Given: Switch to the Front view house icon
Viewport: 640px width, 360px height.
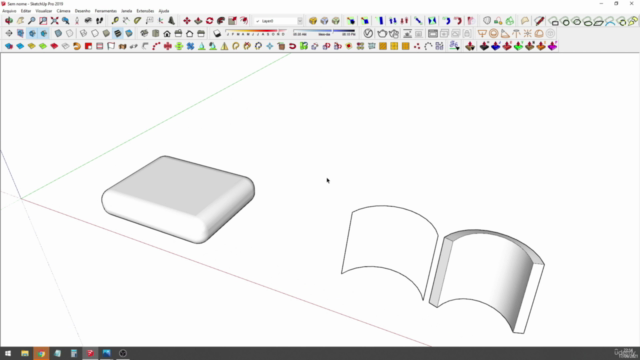Looking at the screenshot, I should [167, 33].
